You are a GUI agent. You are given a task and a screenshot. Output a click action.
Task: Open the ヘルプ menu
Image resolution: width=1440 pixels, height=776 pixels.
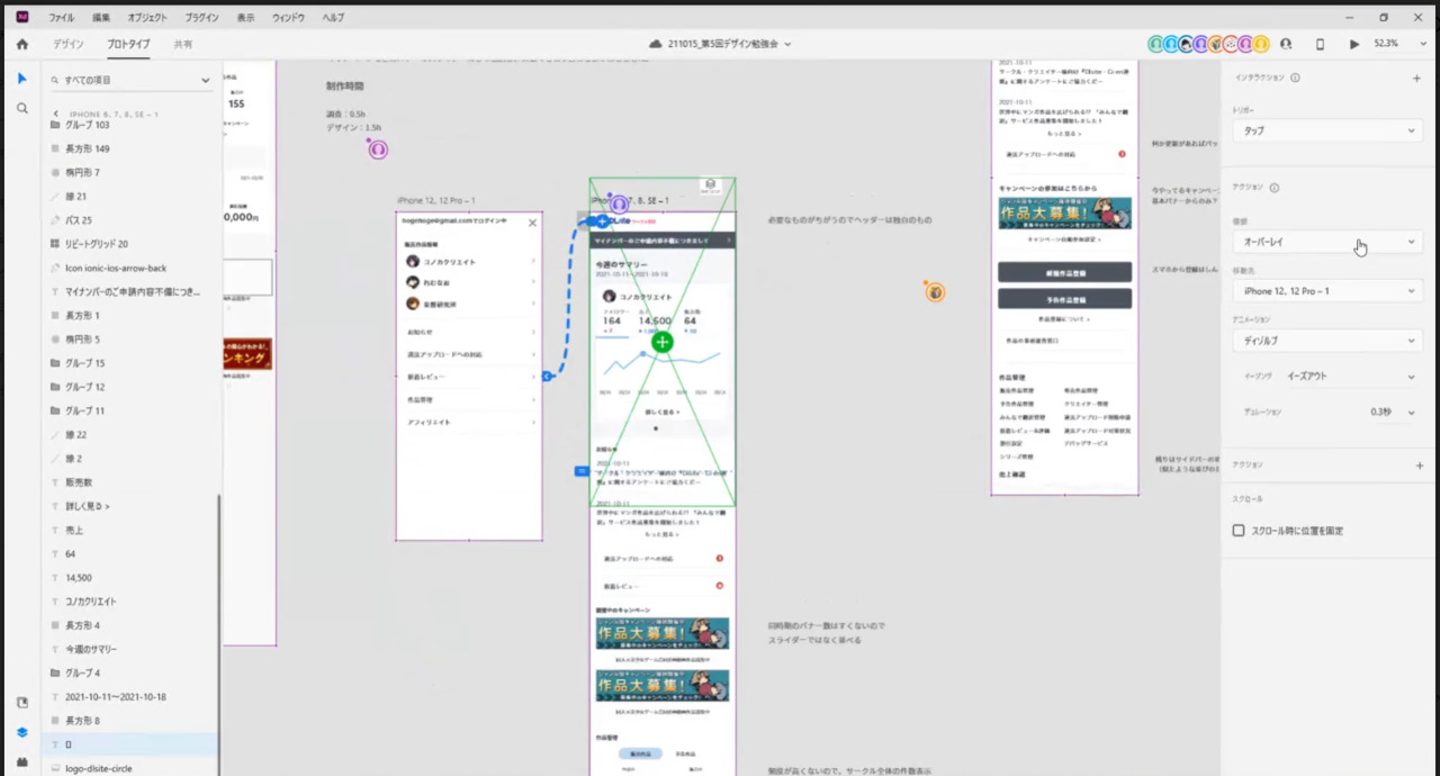point(333,18)
